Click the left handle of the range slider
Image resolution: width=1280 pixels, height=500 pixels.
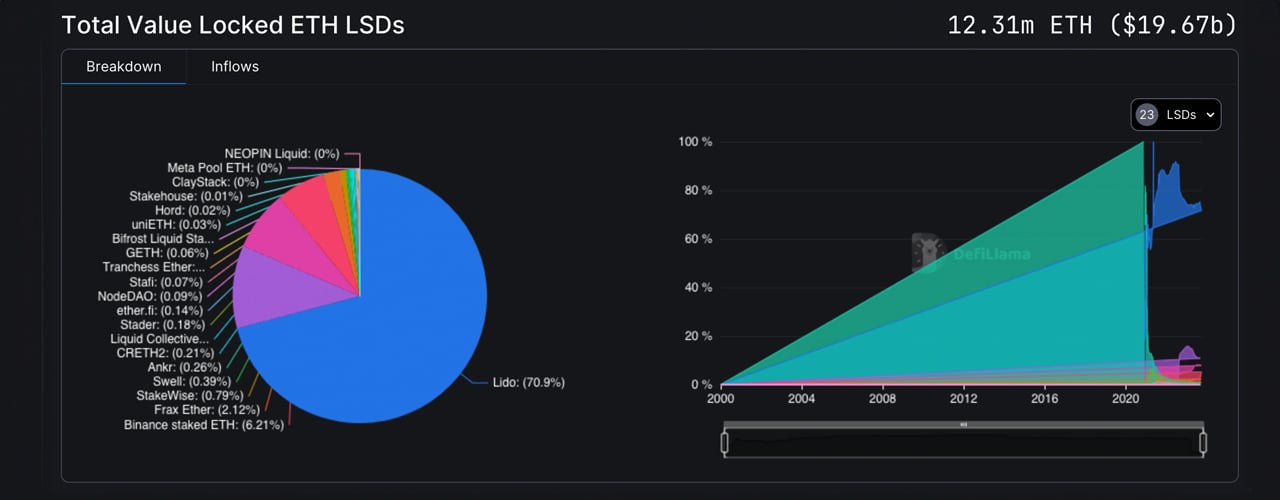tap(722, 442)
